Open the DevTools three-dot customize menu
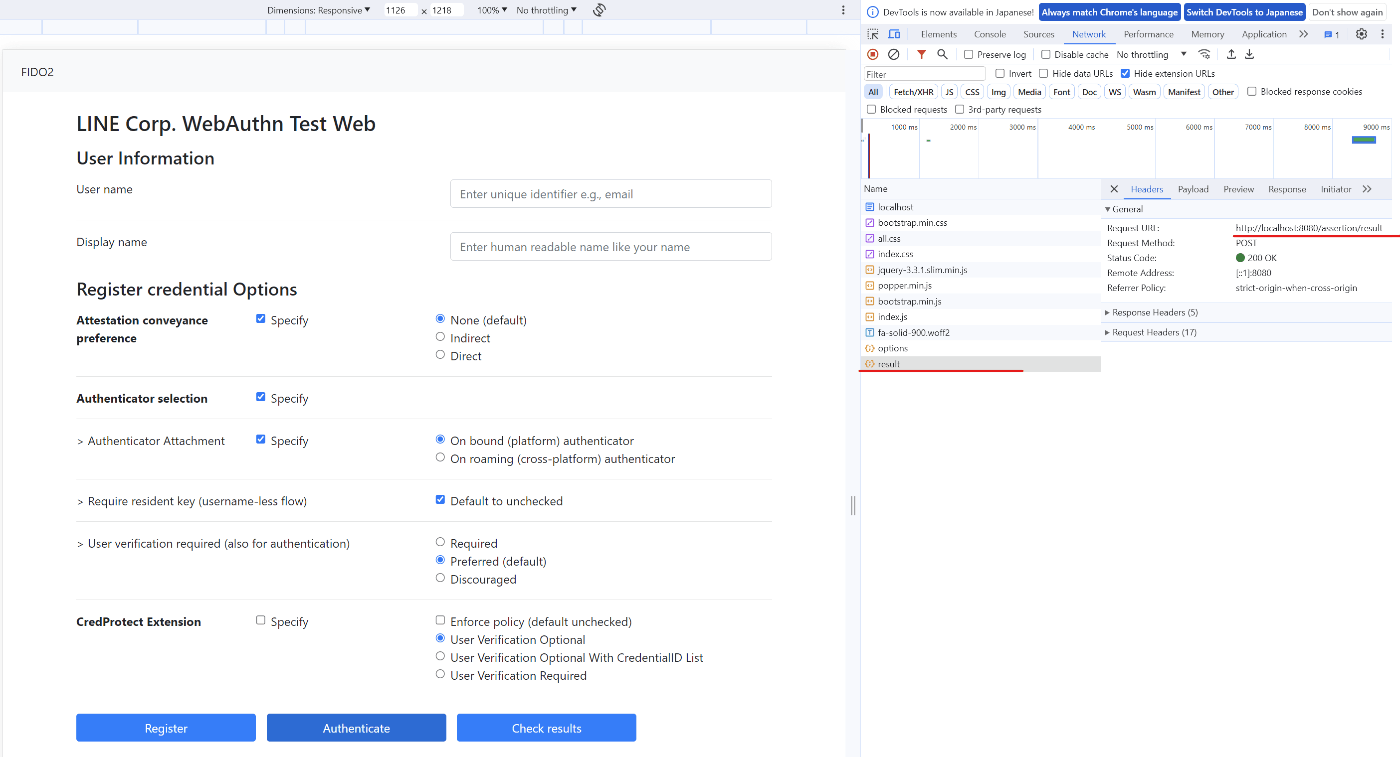The height and width of the screenshot is (757, 1400). [x=1383, y=34]
